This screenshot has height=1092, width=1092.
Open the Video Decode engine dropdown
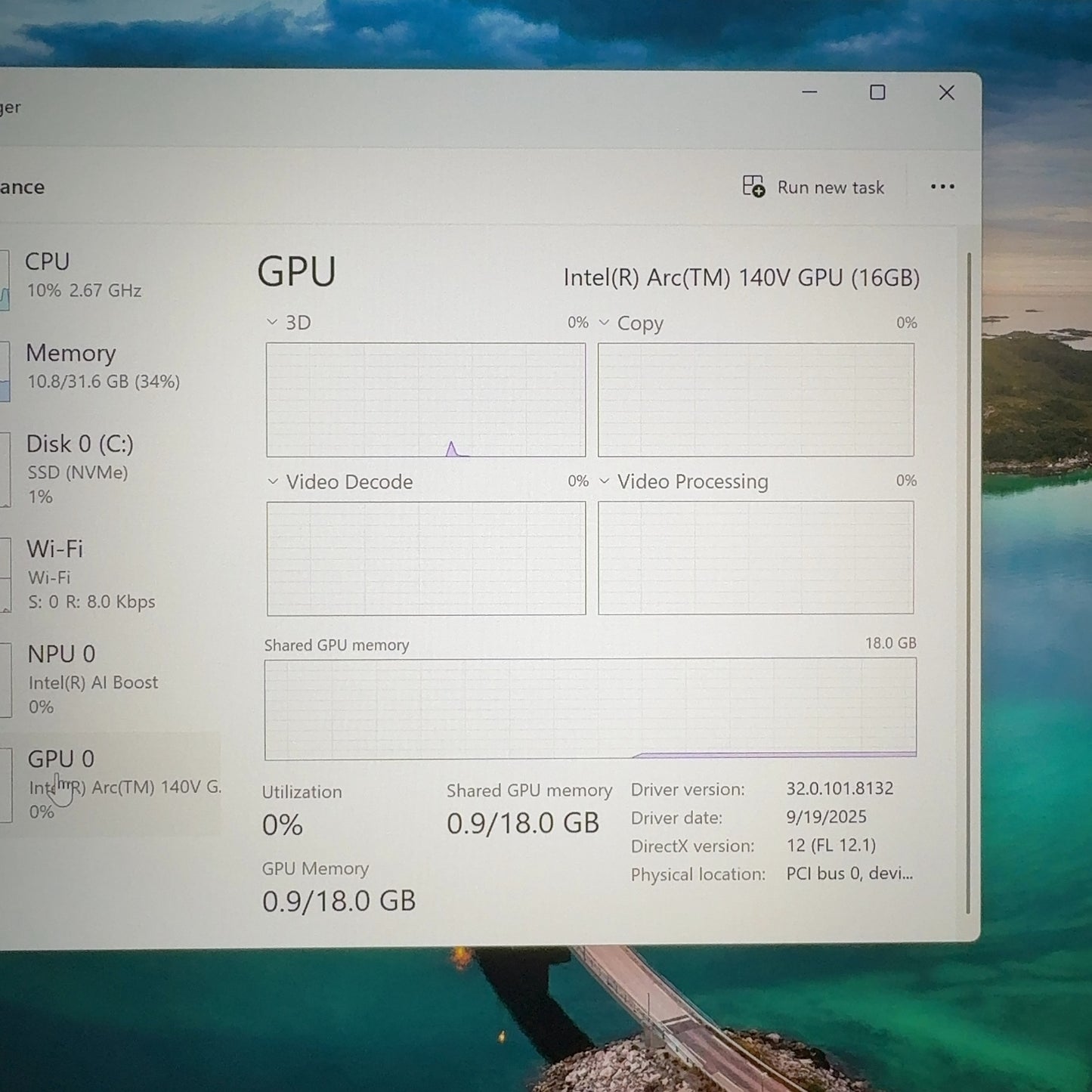click(x=273, y=481)
